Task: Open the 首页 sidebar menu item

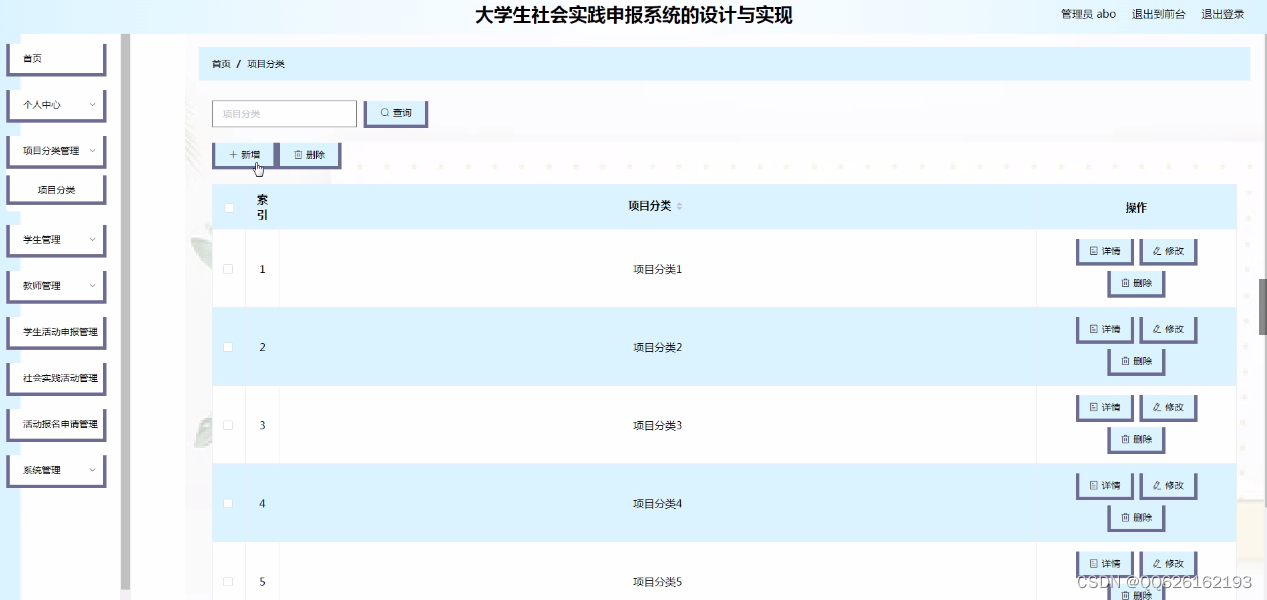Action: click(56, 59)
